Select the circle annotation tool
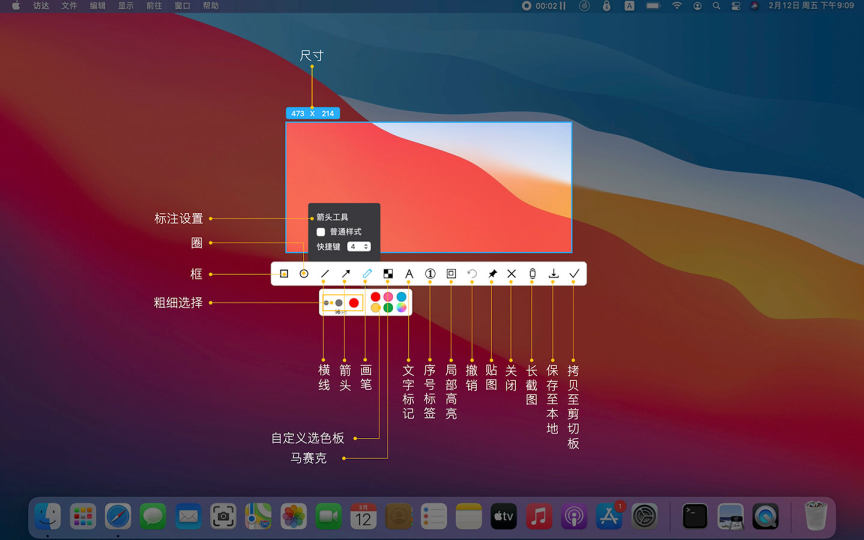This screenshot has height=540, width=864. tap(304, 273)
